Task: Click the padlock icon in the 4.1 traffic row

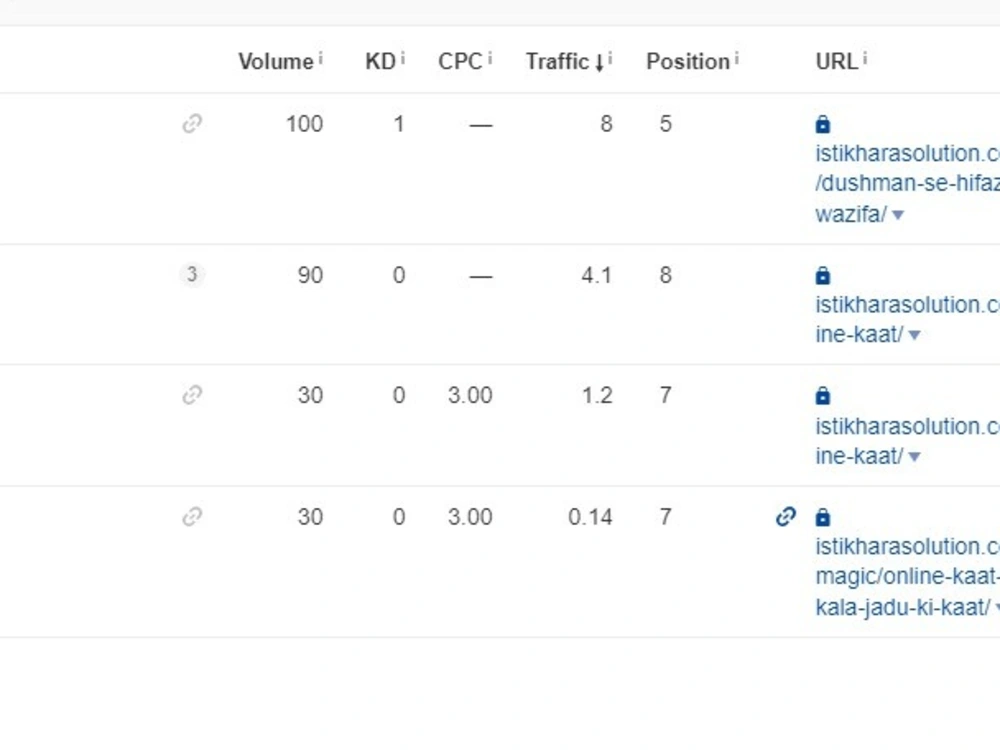Action: [x=823, y=276]
